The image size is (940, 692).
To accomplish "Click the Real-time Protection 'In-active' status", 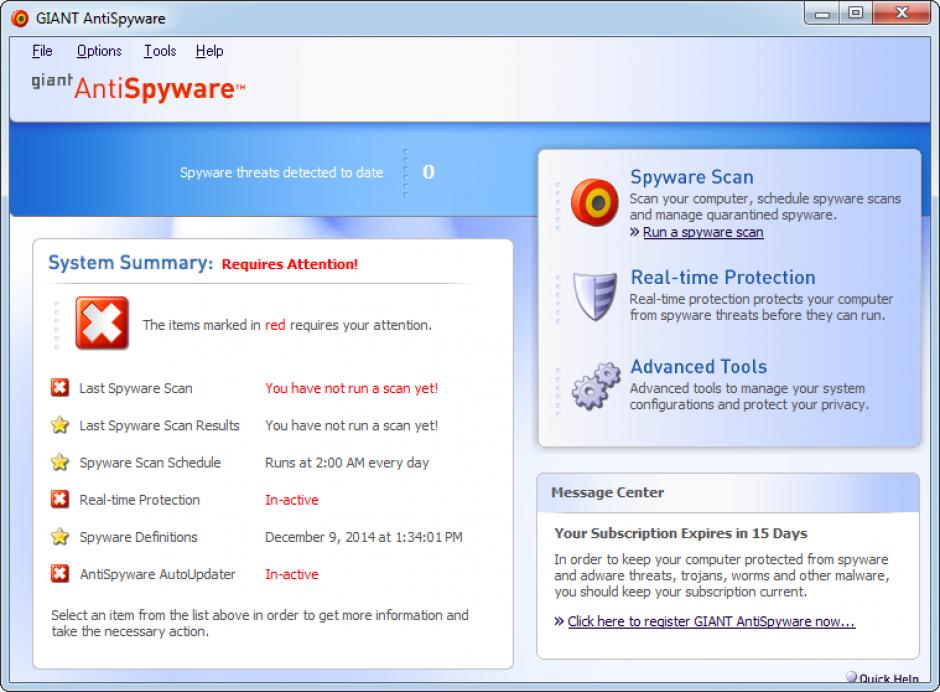I will click(x=291, y=500).
